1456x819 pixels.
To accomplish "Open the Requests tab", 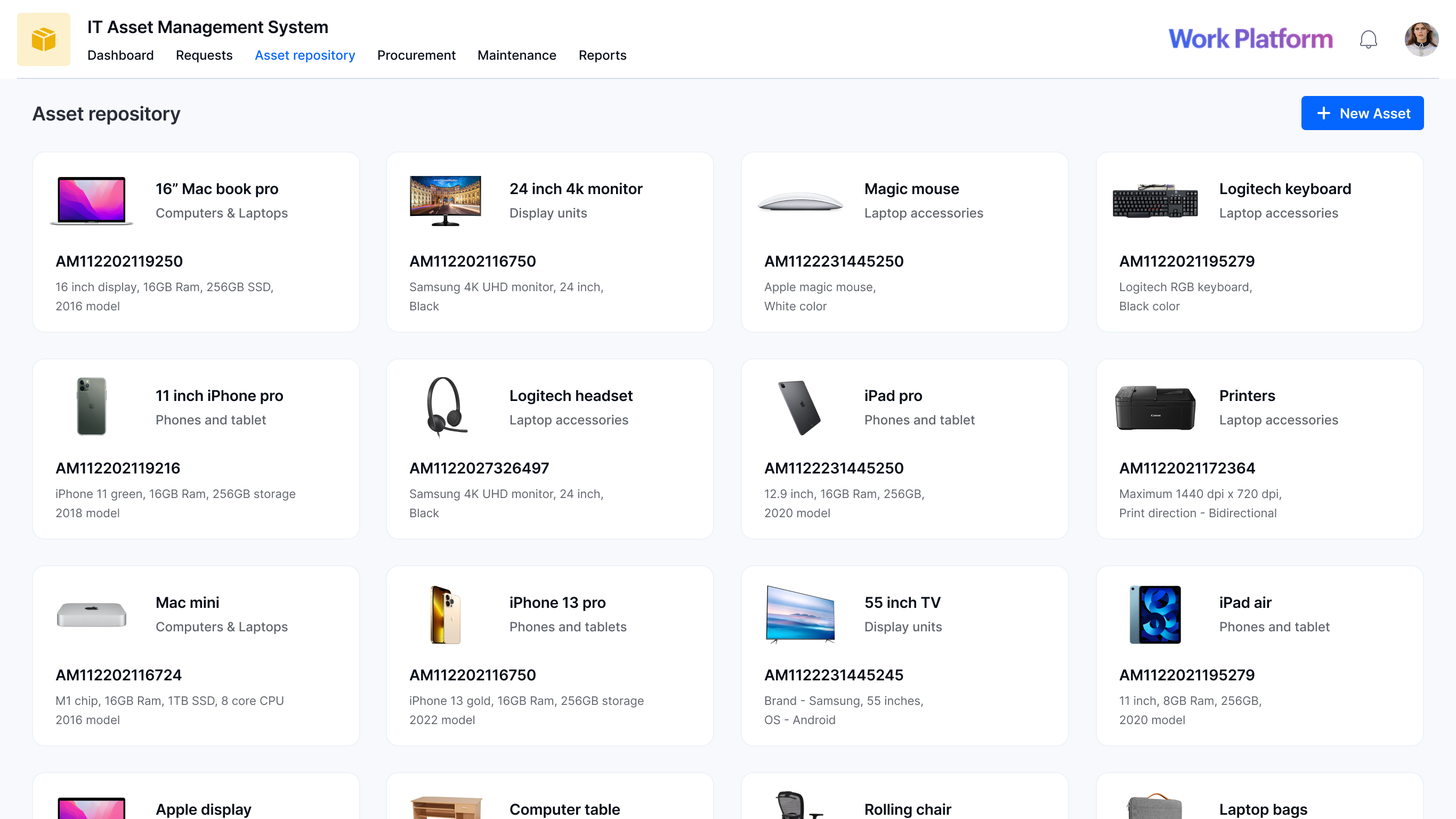I will click(204, 55).
